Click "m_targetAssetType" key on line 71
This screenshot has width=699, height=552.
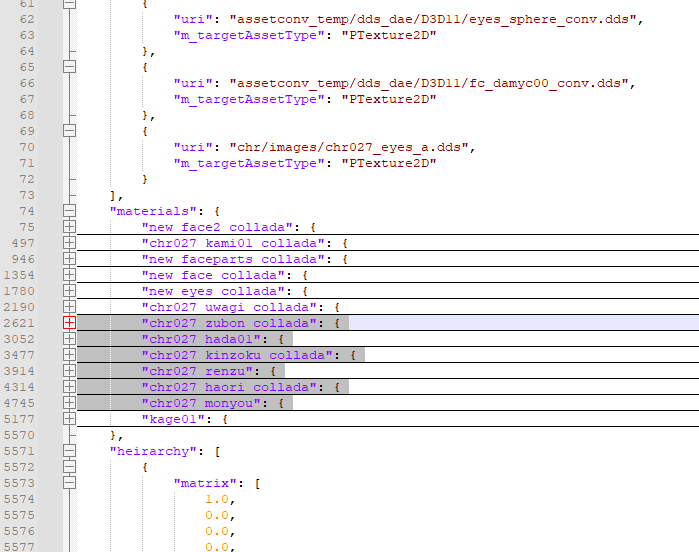249,164
